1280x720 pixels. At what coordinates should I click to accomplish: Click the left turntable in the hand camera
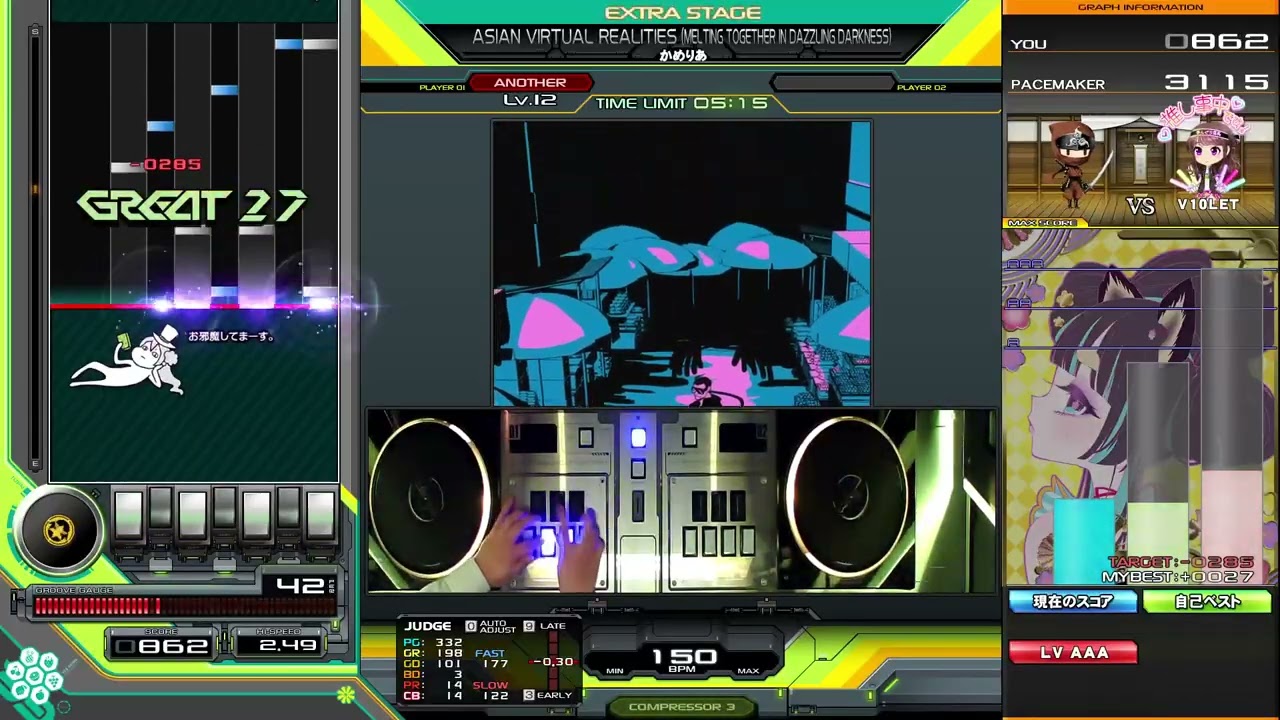430,498
